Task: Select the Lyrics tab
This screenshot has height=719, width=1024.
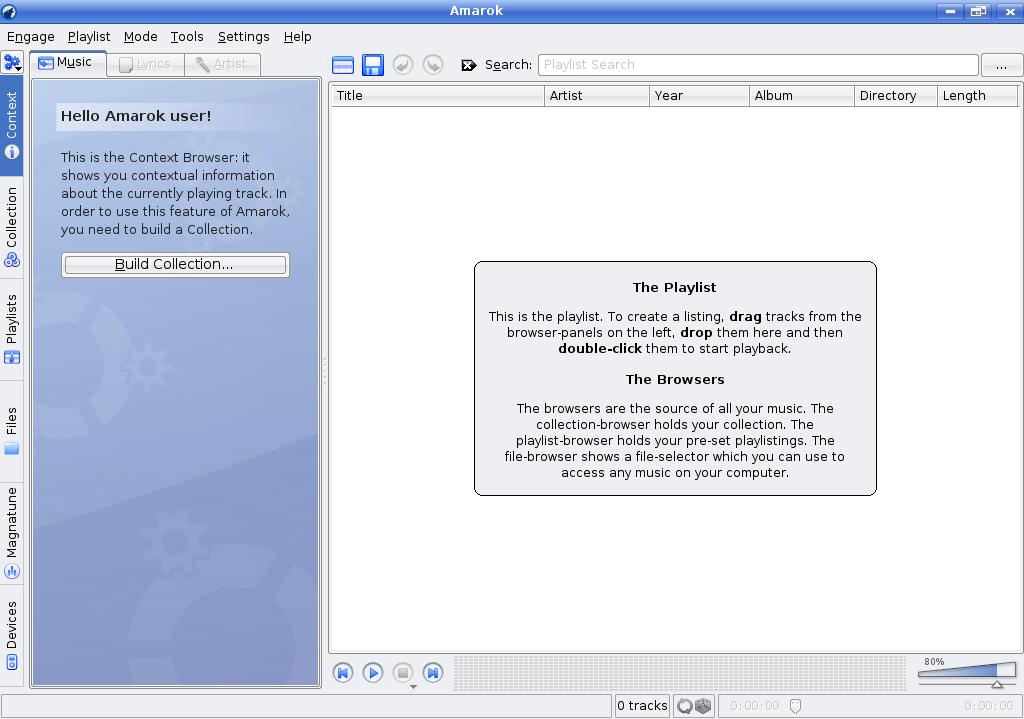Action: [146, 64]
